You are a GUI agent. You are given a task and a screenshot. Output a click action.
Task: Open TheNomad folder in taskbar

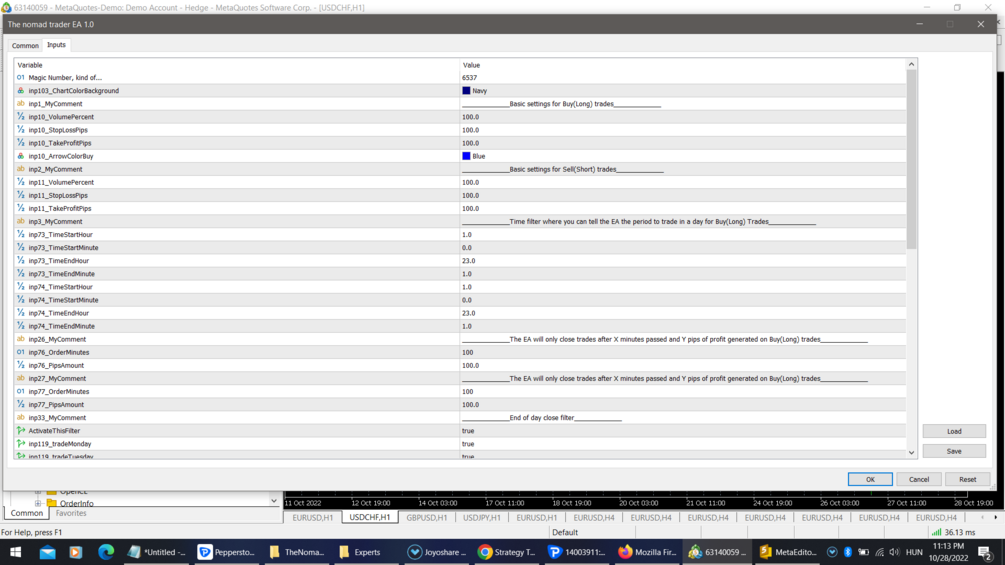pyautogui.click(x=297, y=552)
